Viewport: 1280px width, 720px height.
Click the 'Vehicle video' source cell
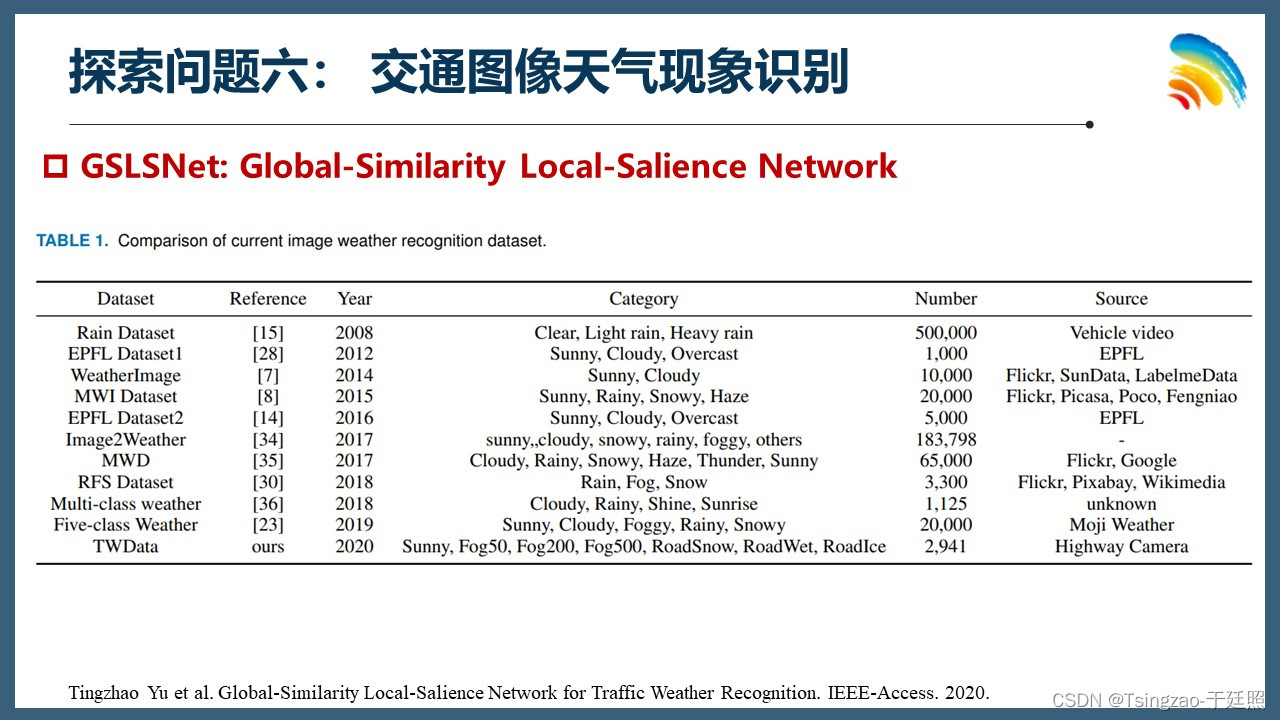click(1121, 333)
